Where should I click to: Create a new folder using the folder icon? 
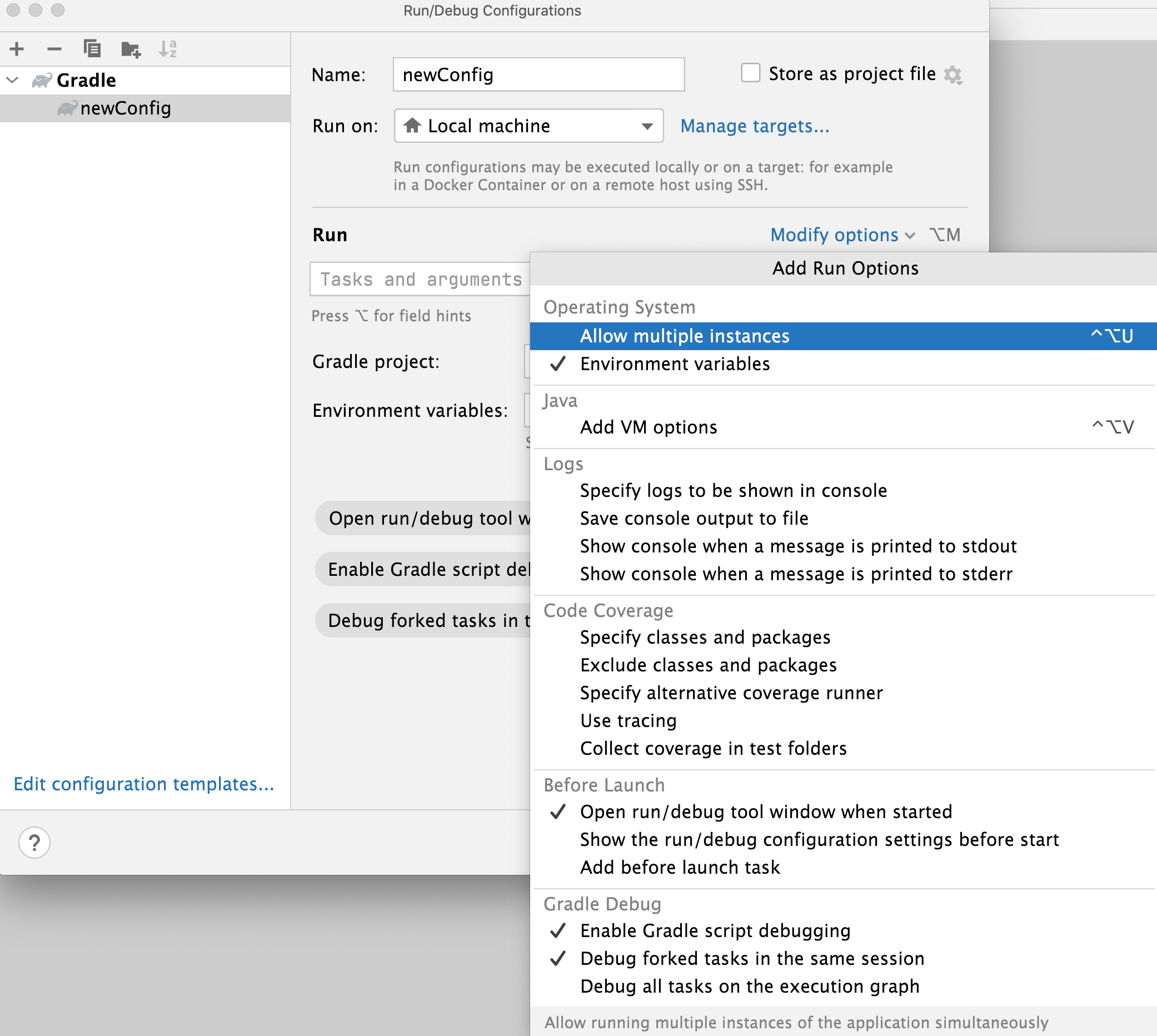(x=131, y=49)
